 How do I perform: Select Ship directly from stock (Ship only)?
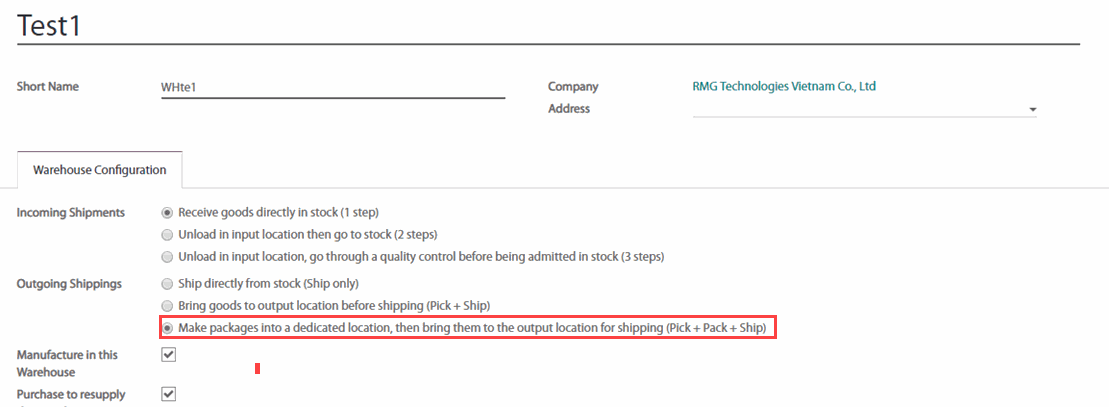click(x=167, y=283)
